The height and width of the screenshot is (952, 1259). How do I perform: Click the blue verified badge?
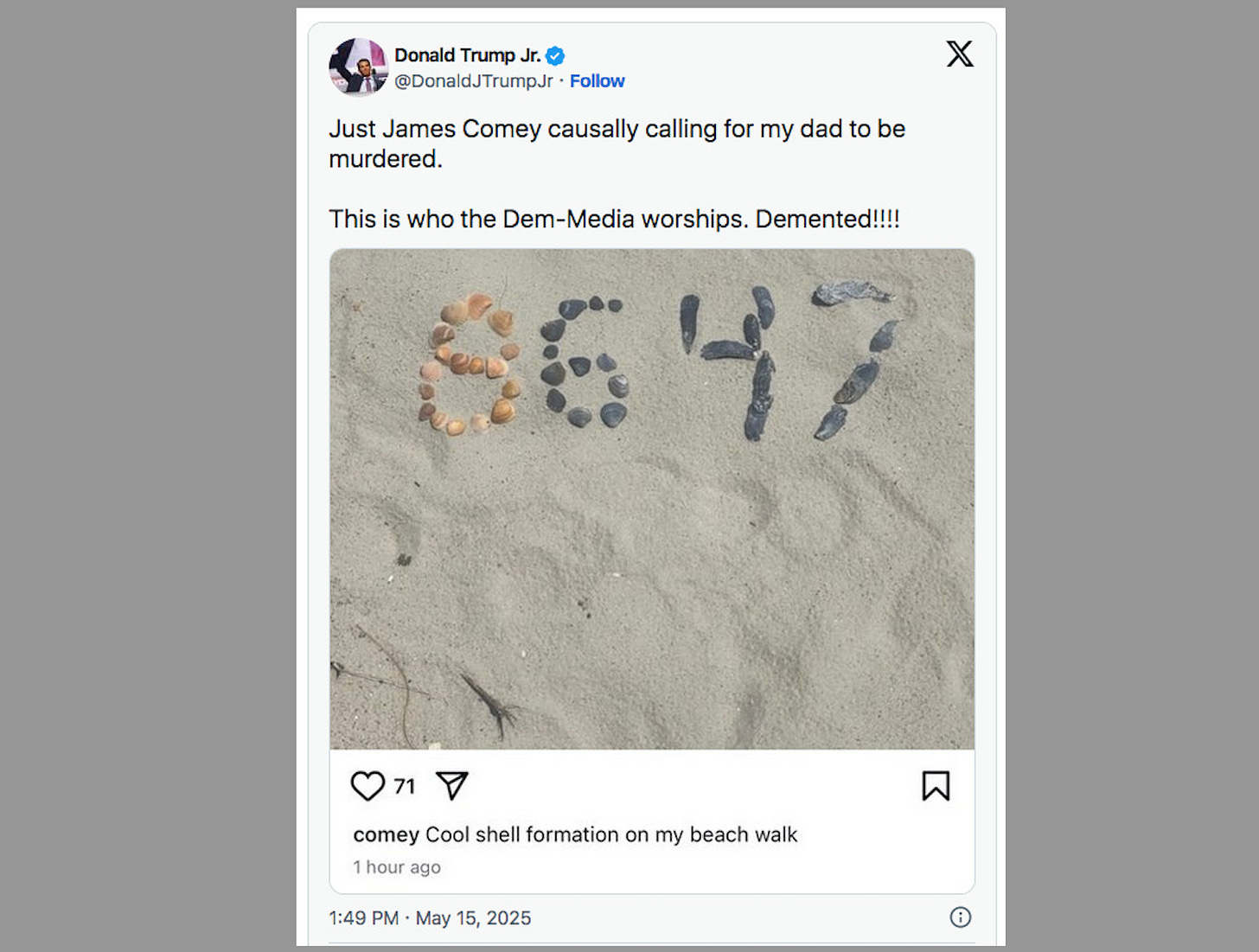click(555, 56)
